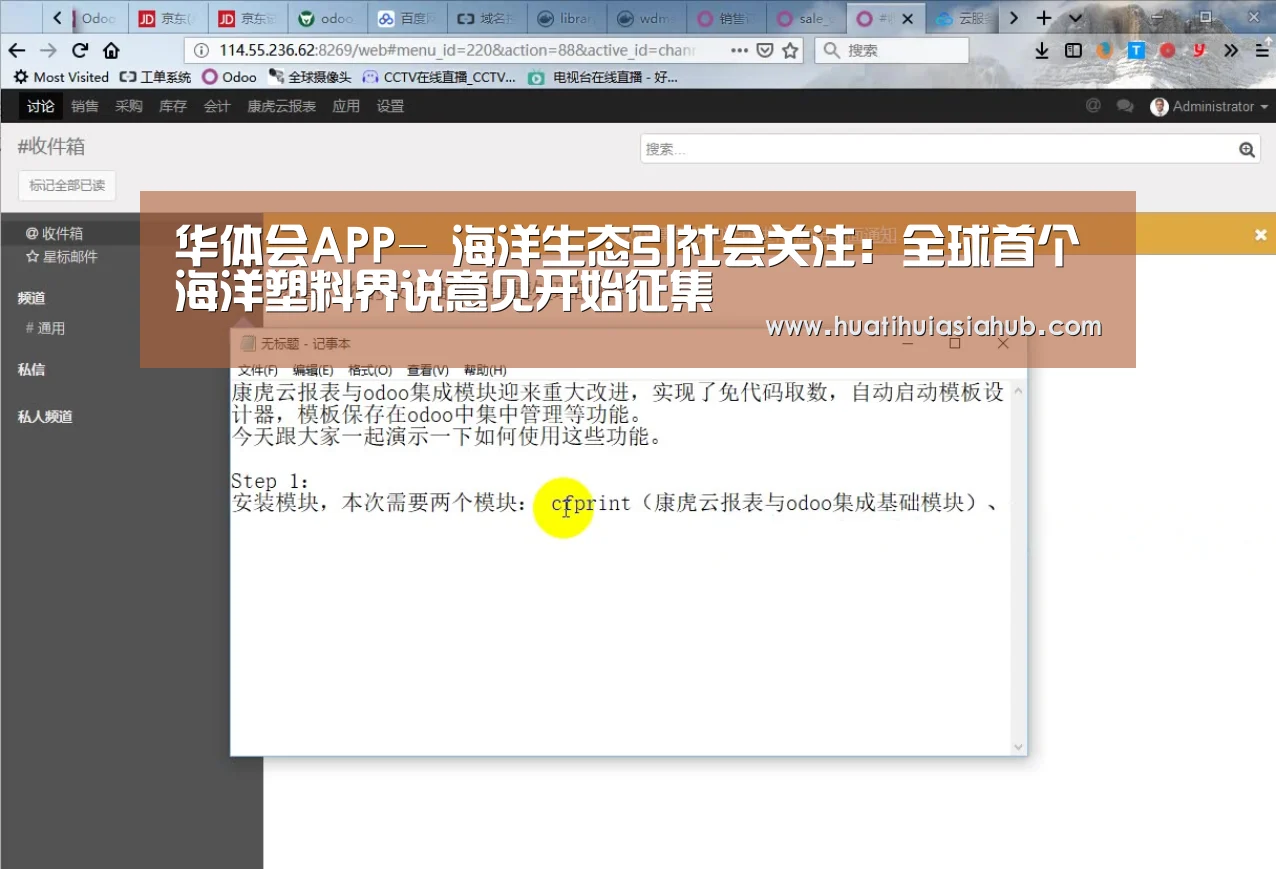Show more toolbar tools chevron

tap(1231, 50)
